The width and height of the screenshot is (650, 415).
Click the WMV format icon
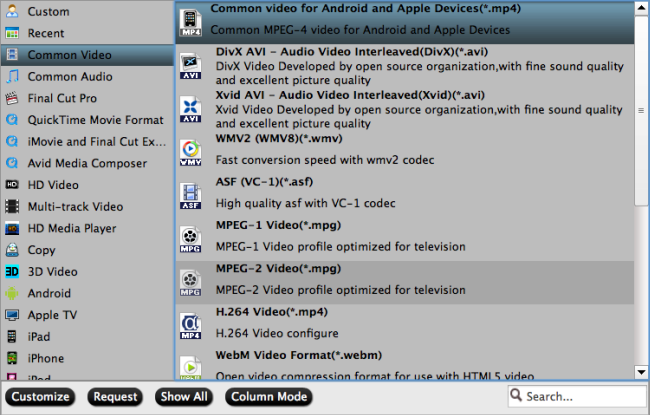pyautogui.click(x=191, y=153)
